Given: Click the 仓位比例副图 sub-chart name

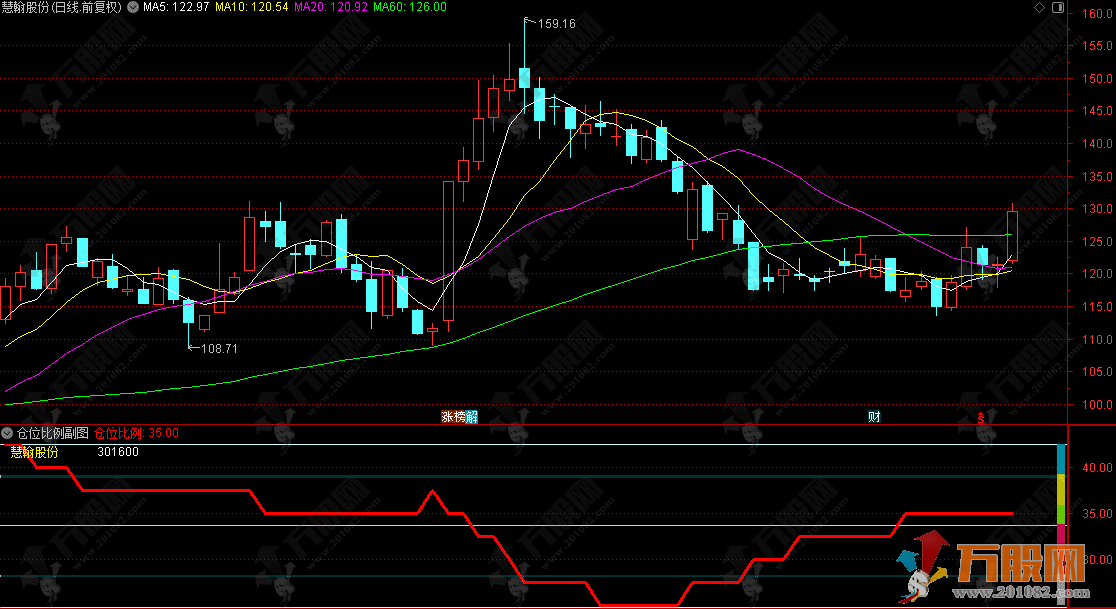Looking at the screenshot, I should [x=53, y=433].
